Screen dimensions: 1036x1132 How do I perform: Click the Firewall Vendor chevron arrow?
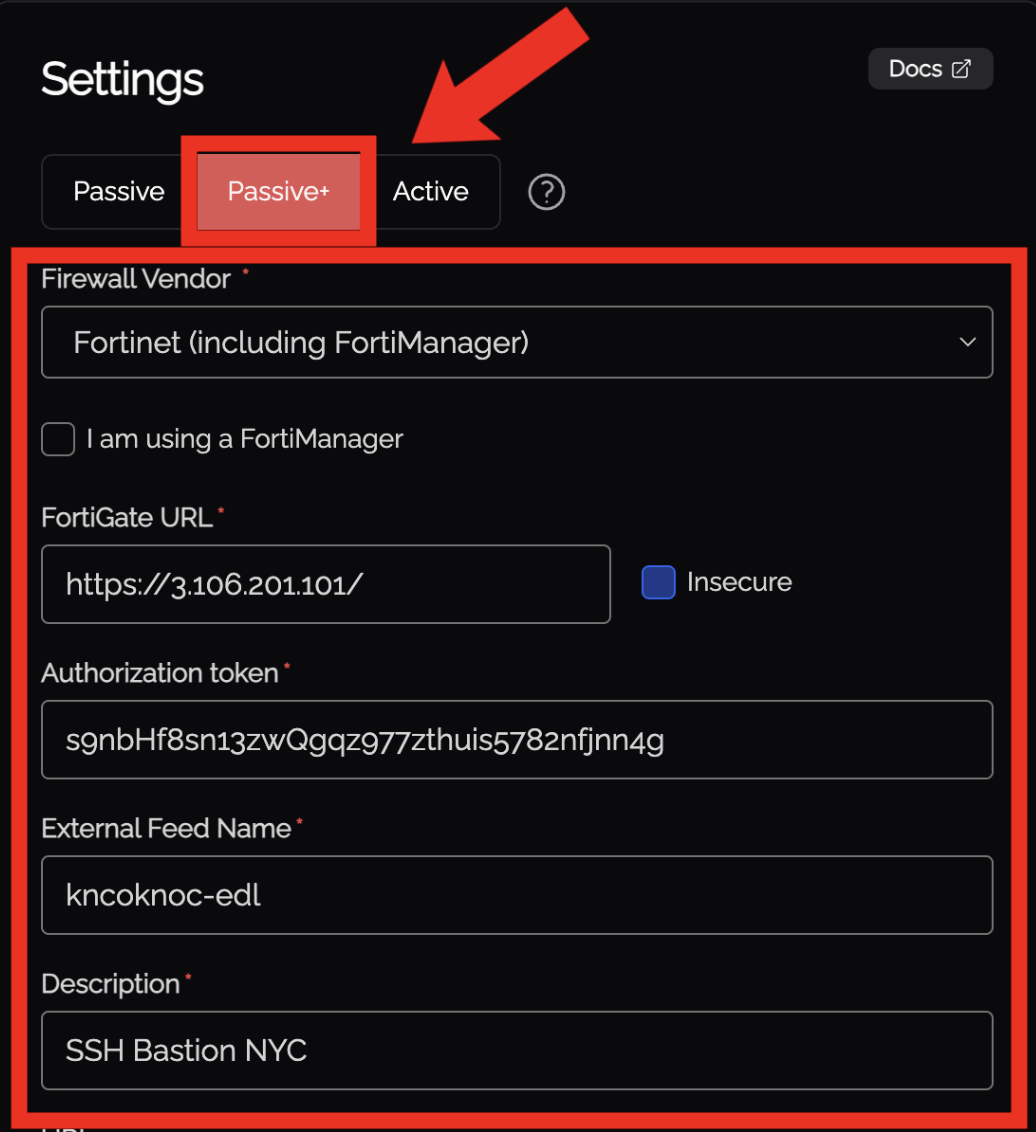point(967,342)
